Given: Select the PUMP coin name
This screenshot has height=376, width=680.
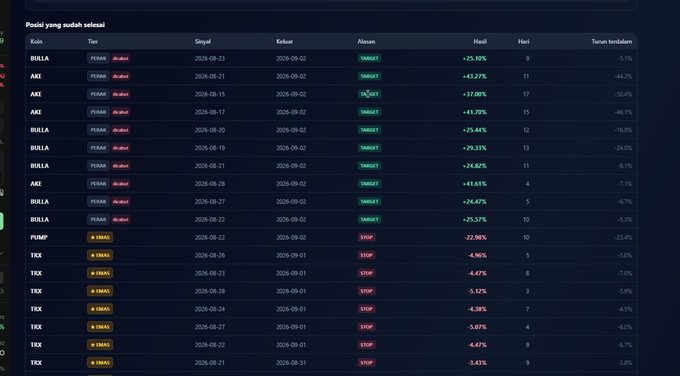Looking at the screenshot, I should tap(39, 238).
